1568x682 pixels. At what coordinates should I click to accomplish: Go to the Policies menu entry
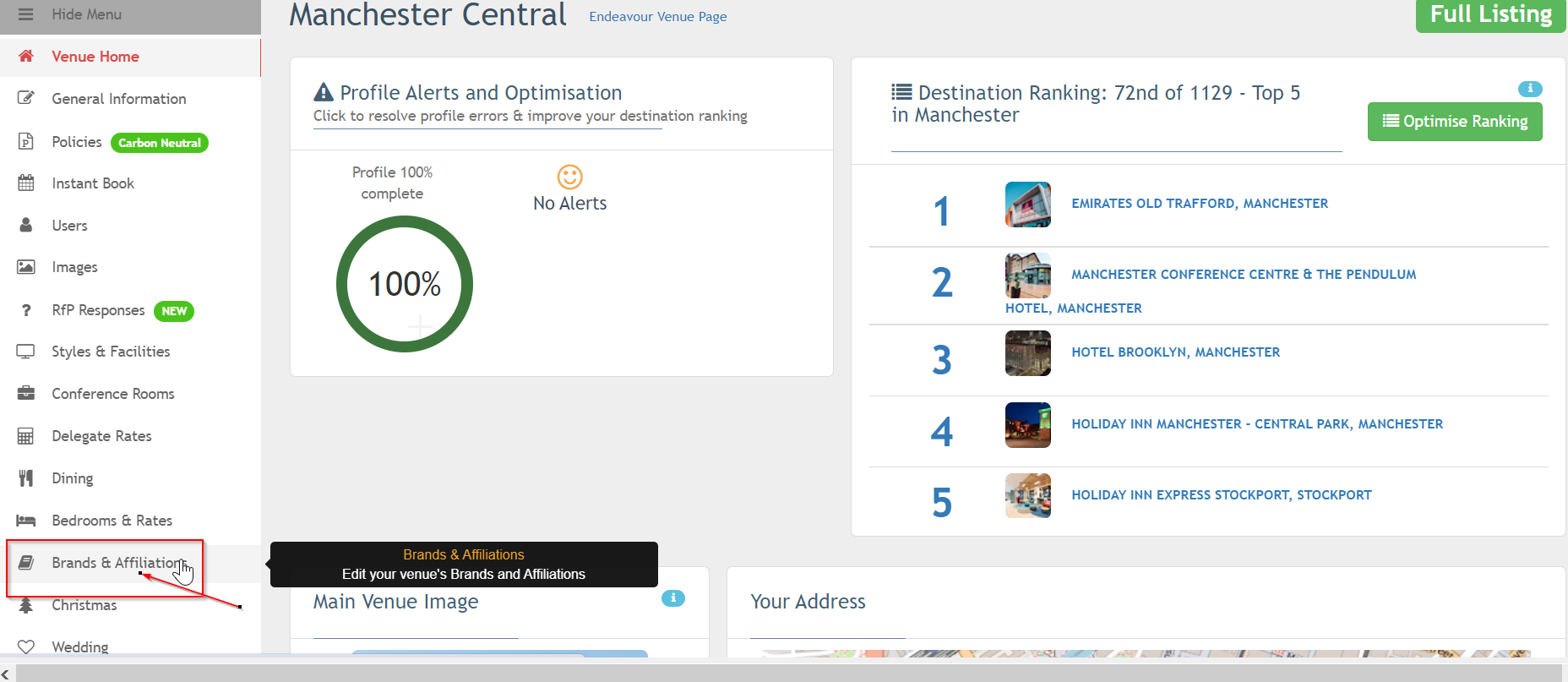[x=77, y=142]
